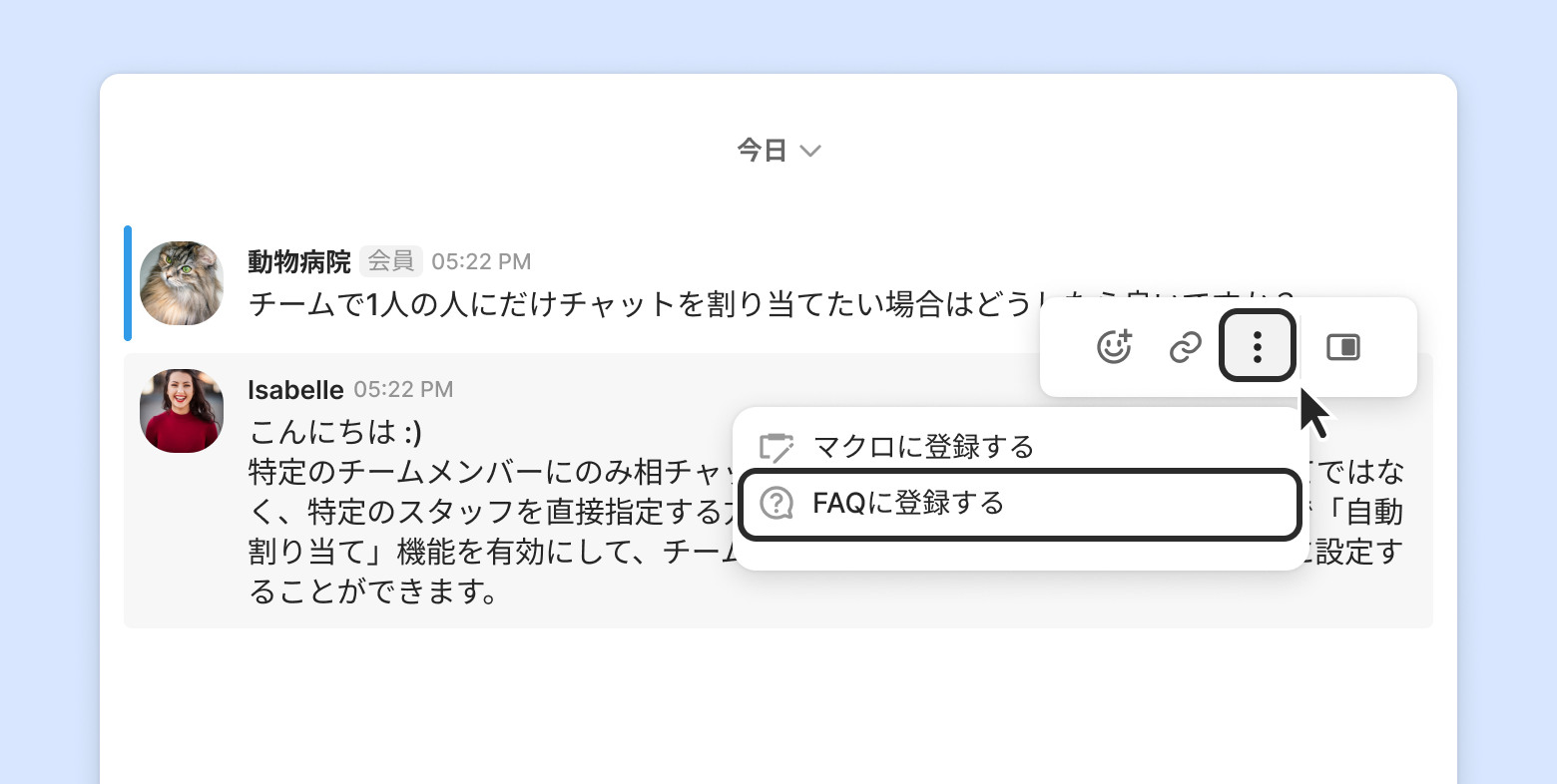Click the copy message link icon
The image size is (1557, 784).
pos(1185,347)
